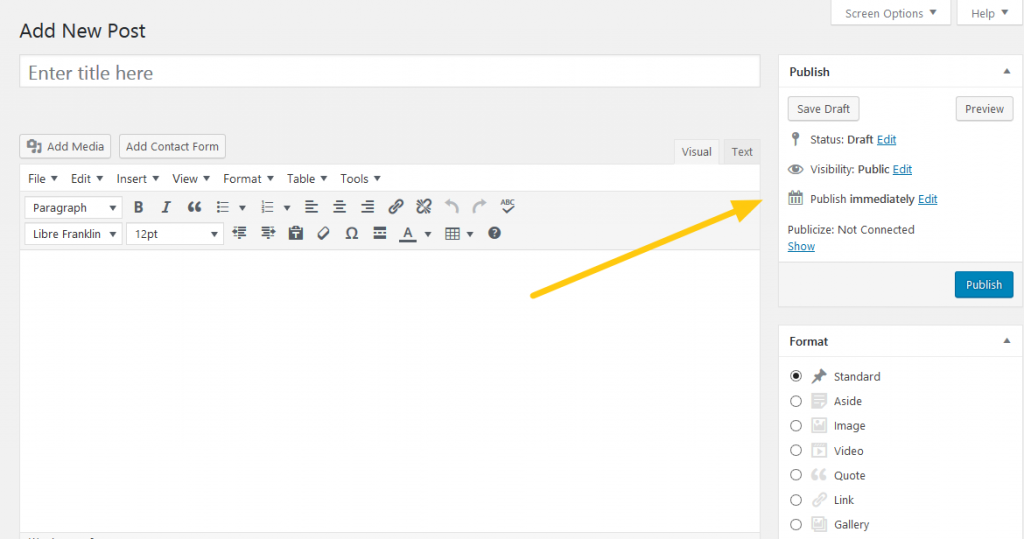The width and height of the screenshot is (1024, 539).
Task: Open the editor Edit menu
Action: (87, 178)
